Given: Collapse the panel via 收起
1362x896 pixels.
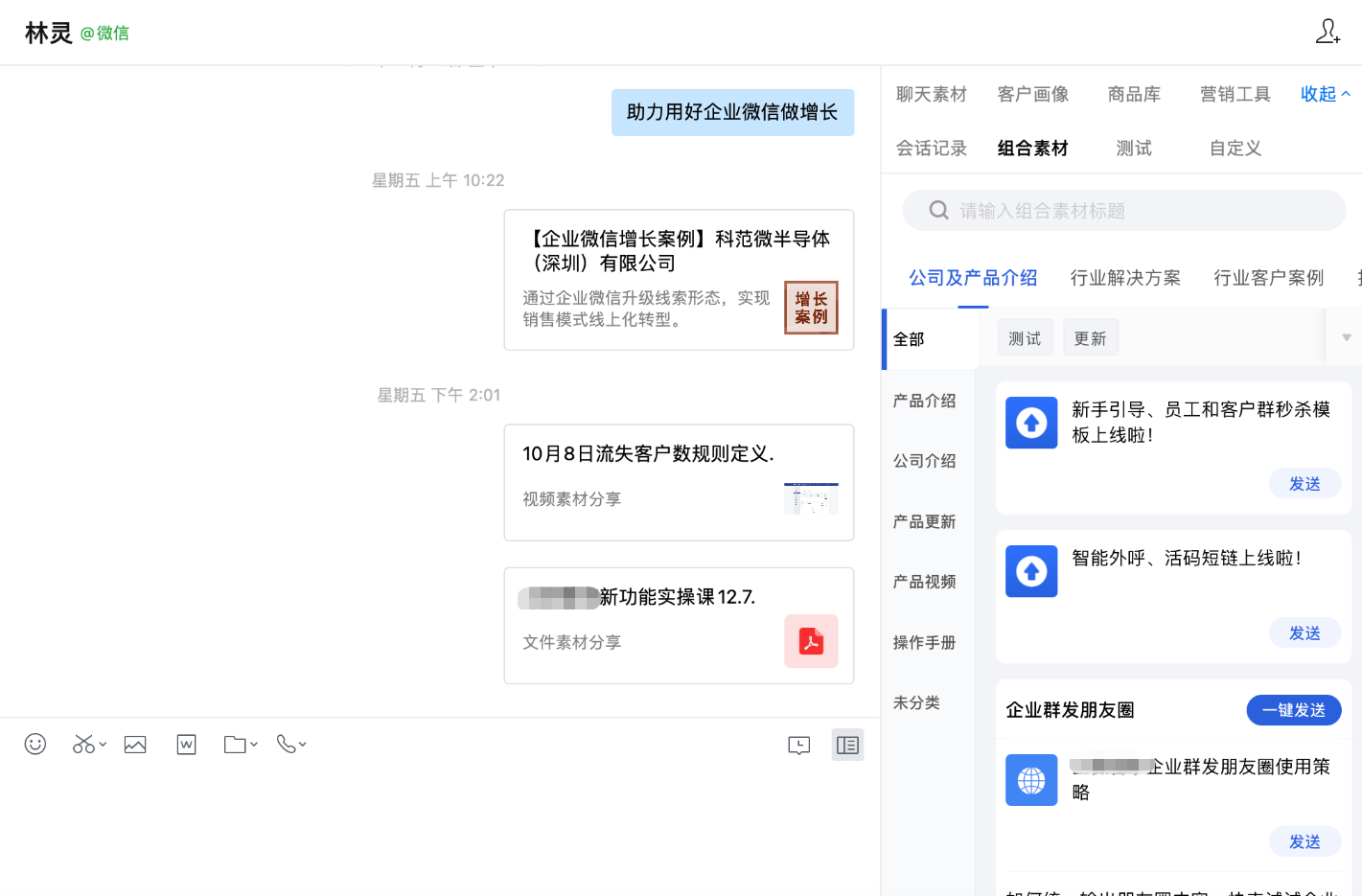Looking at the screenshot, I should [x=1325, y=94].
